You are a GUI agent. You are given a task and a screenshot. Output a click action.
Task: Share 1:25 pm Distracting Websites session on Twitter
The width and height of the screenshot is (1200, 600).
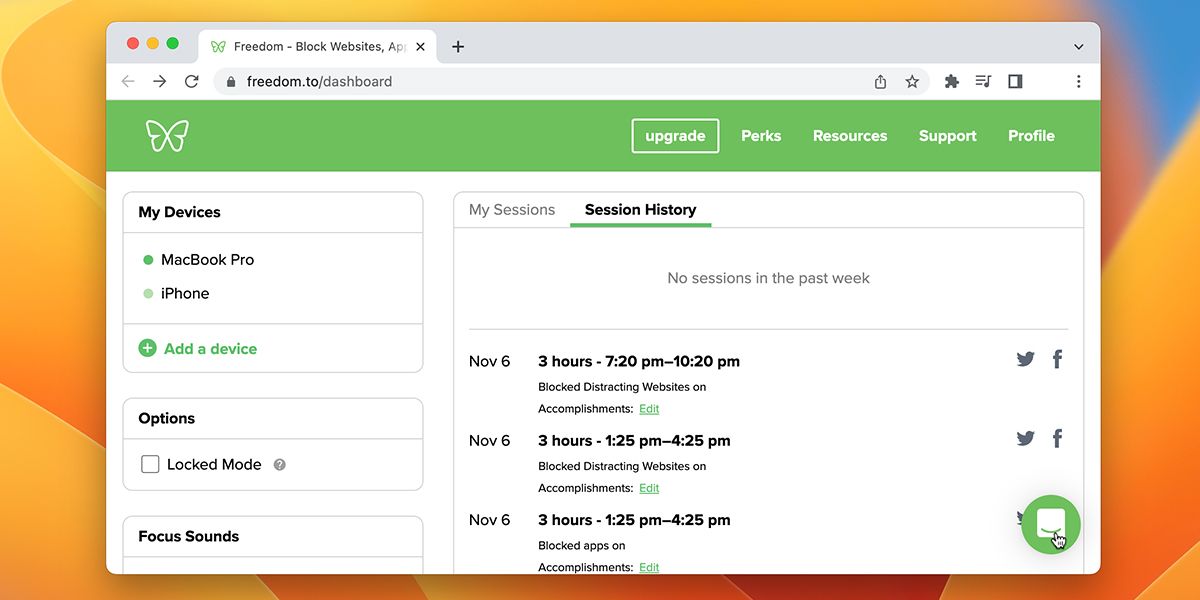[x=1025, y=438]
